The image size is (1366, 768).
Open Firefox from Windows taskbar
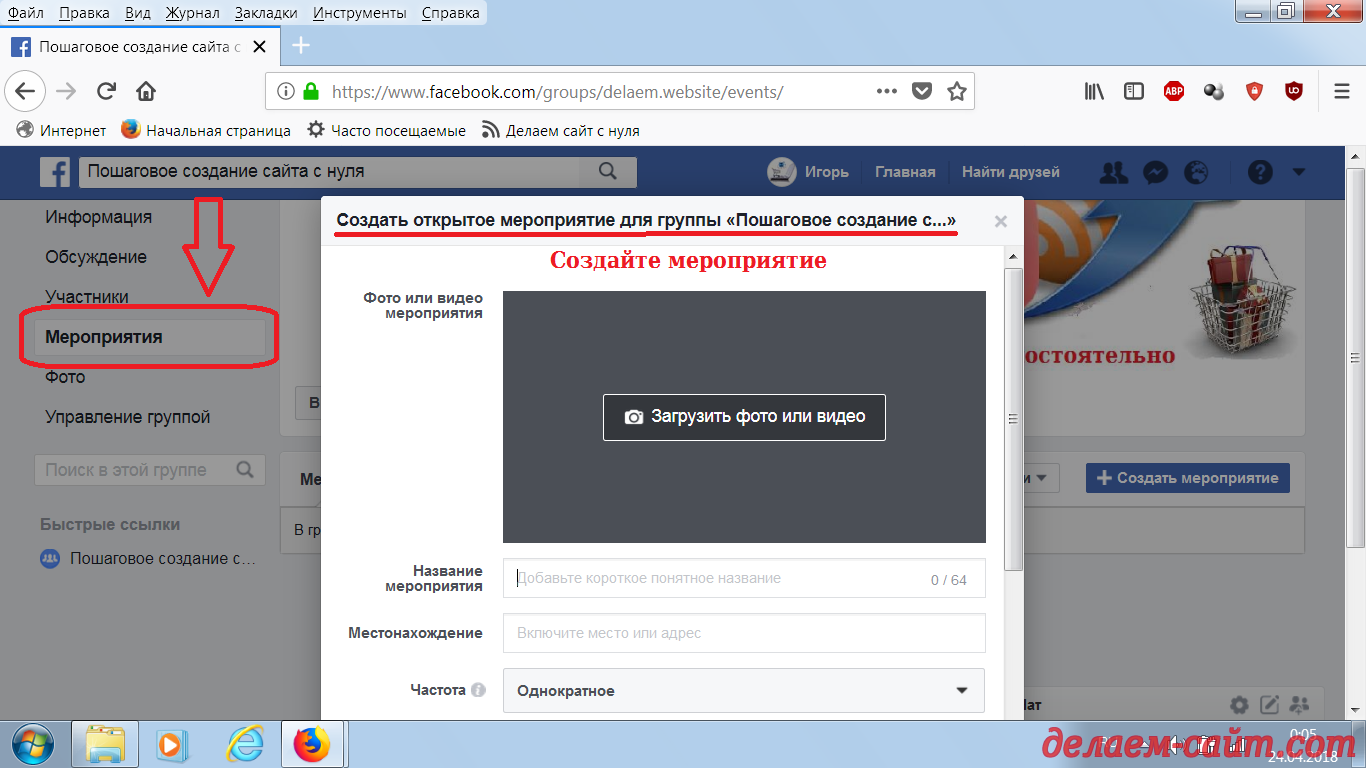click(311, 744)
